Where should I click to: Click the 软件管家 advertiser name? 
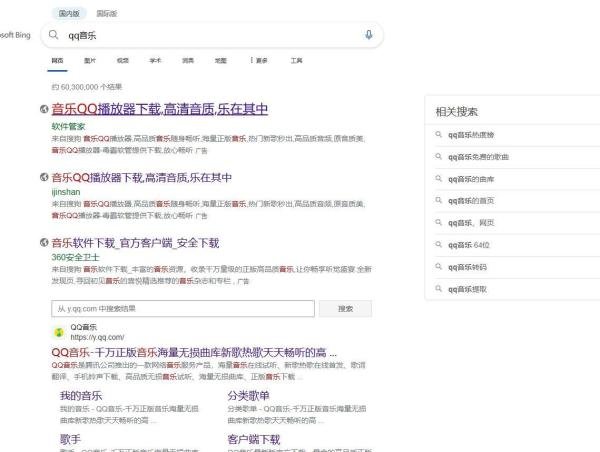click(x=68, y=127)
